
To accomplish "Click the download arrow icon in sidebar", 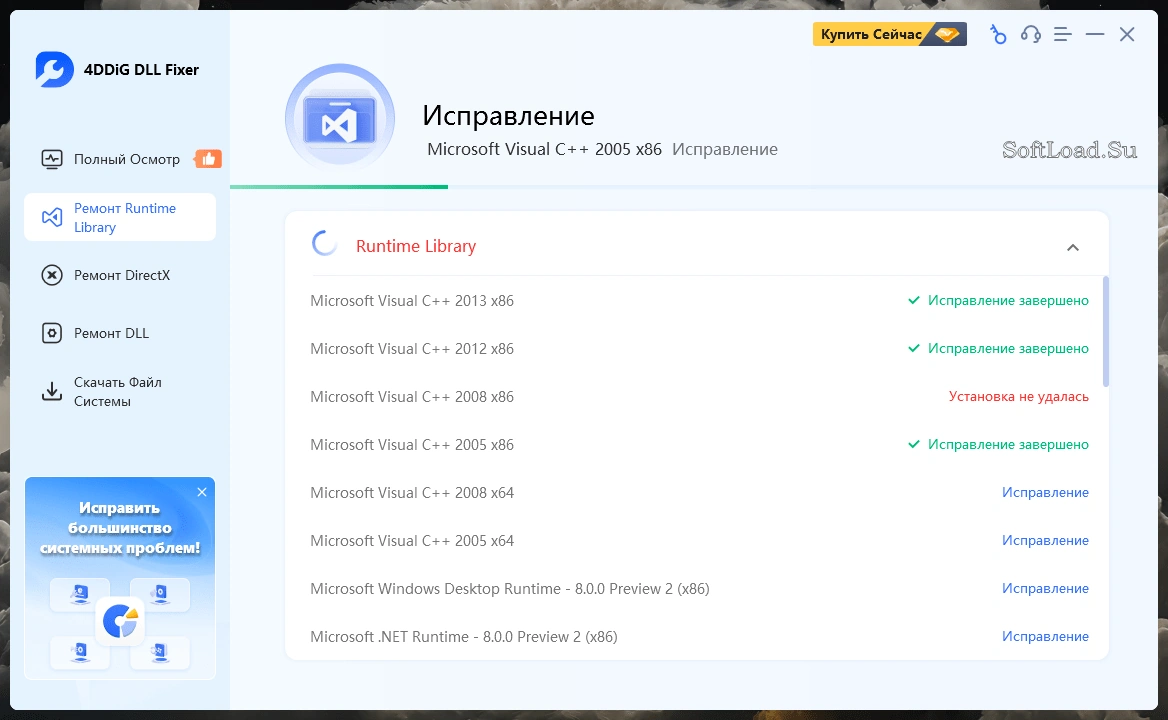I will [51, 392].
